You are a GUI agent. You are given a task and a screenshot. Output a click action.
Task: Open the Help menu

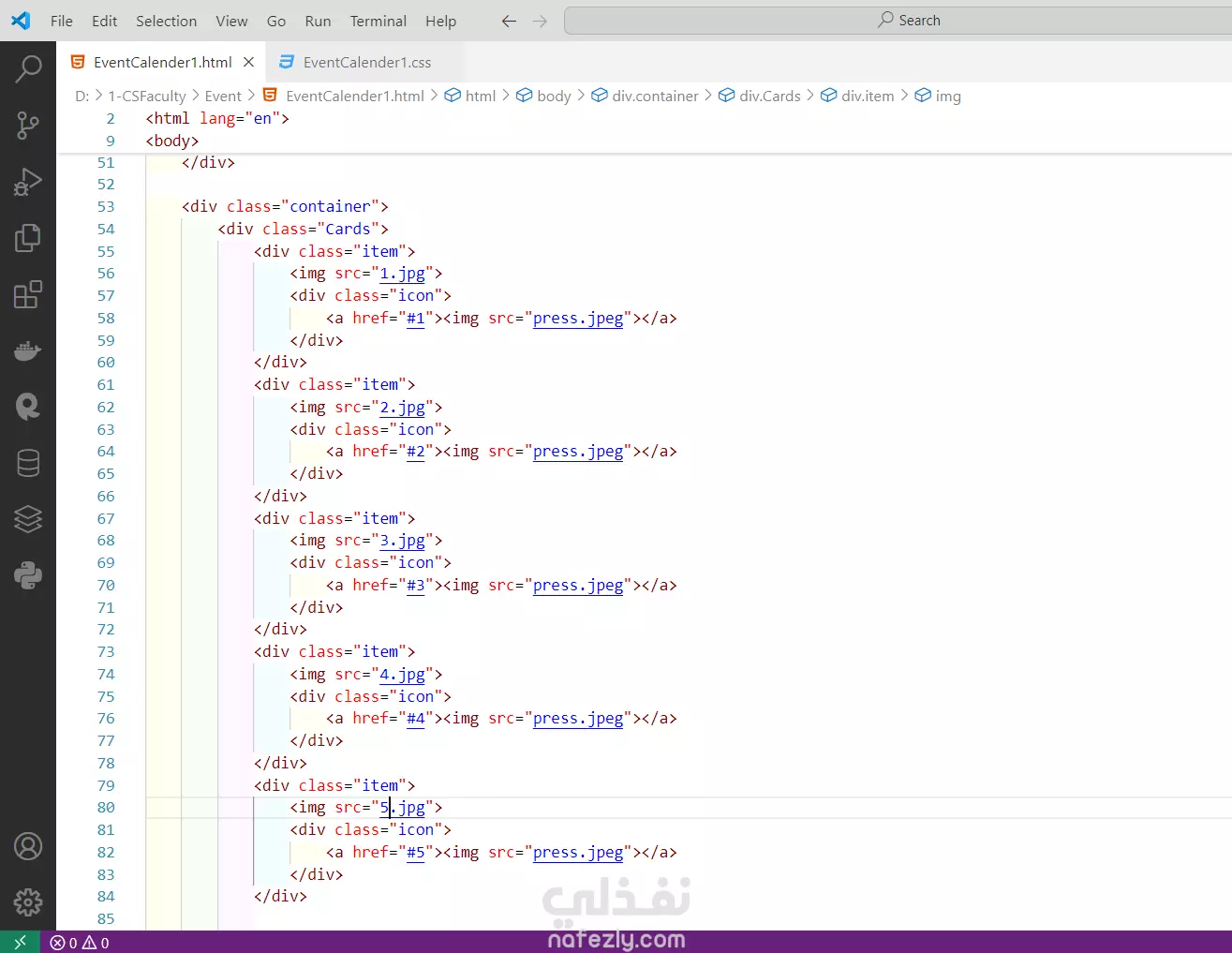click(x=440, y=21)
